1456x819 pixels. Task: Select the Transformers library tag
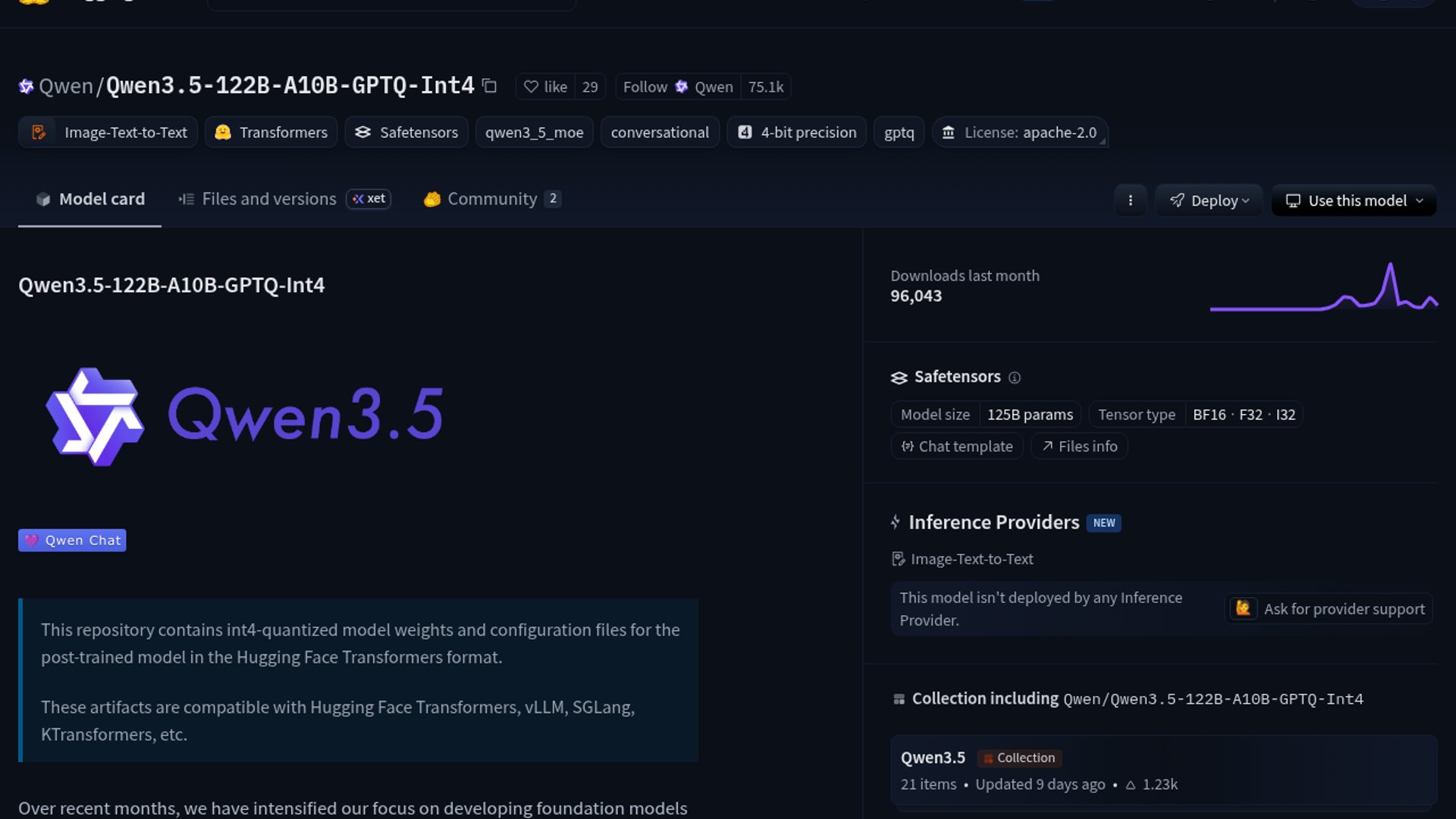(271, 133)
